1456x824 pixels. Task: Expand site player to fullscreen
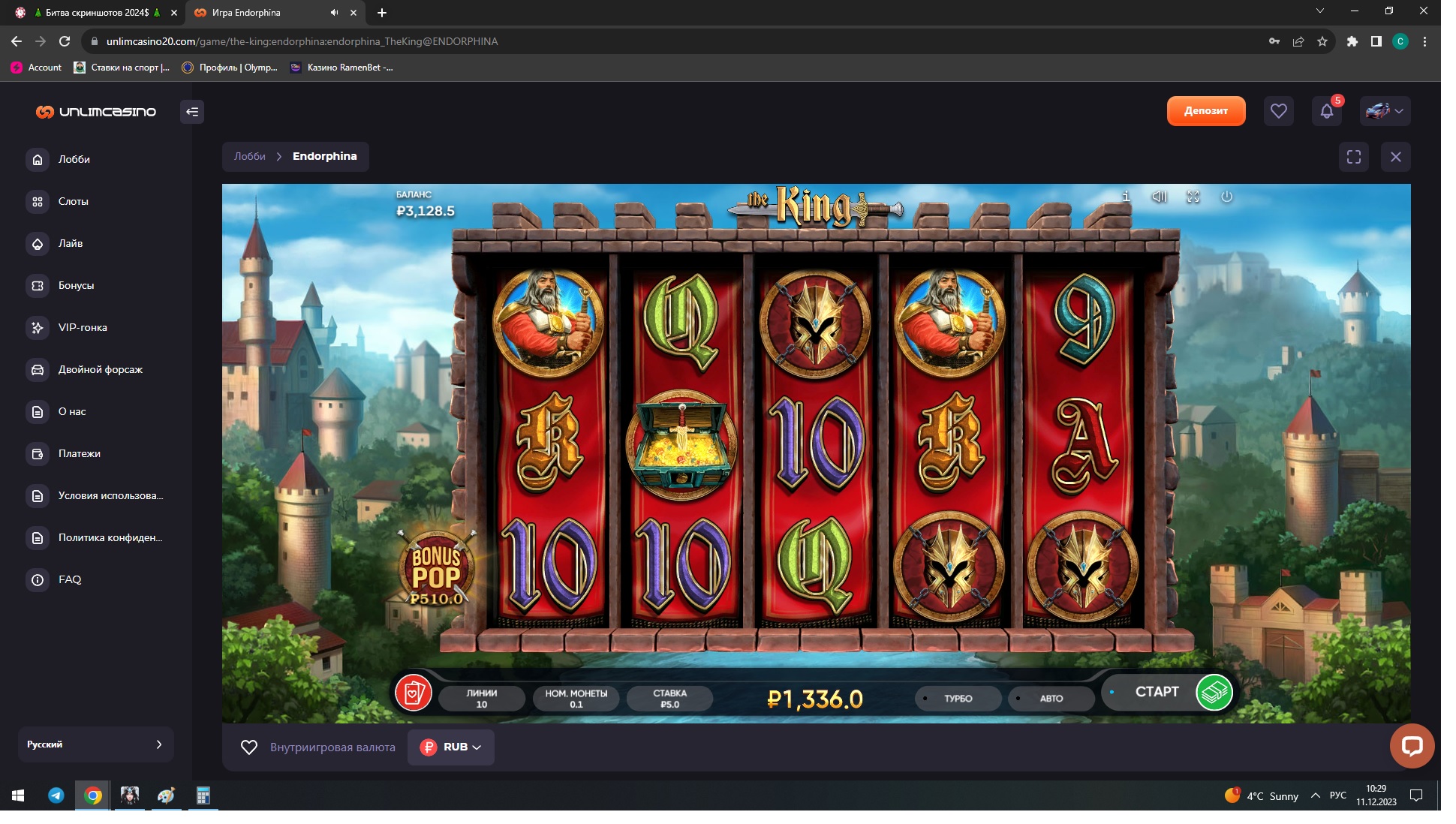point(1353,157)
